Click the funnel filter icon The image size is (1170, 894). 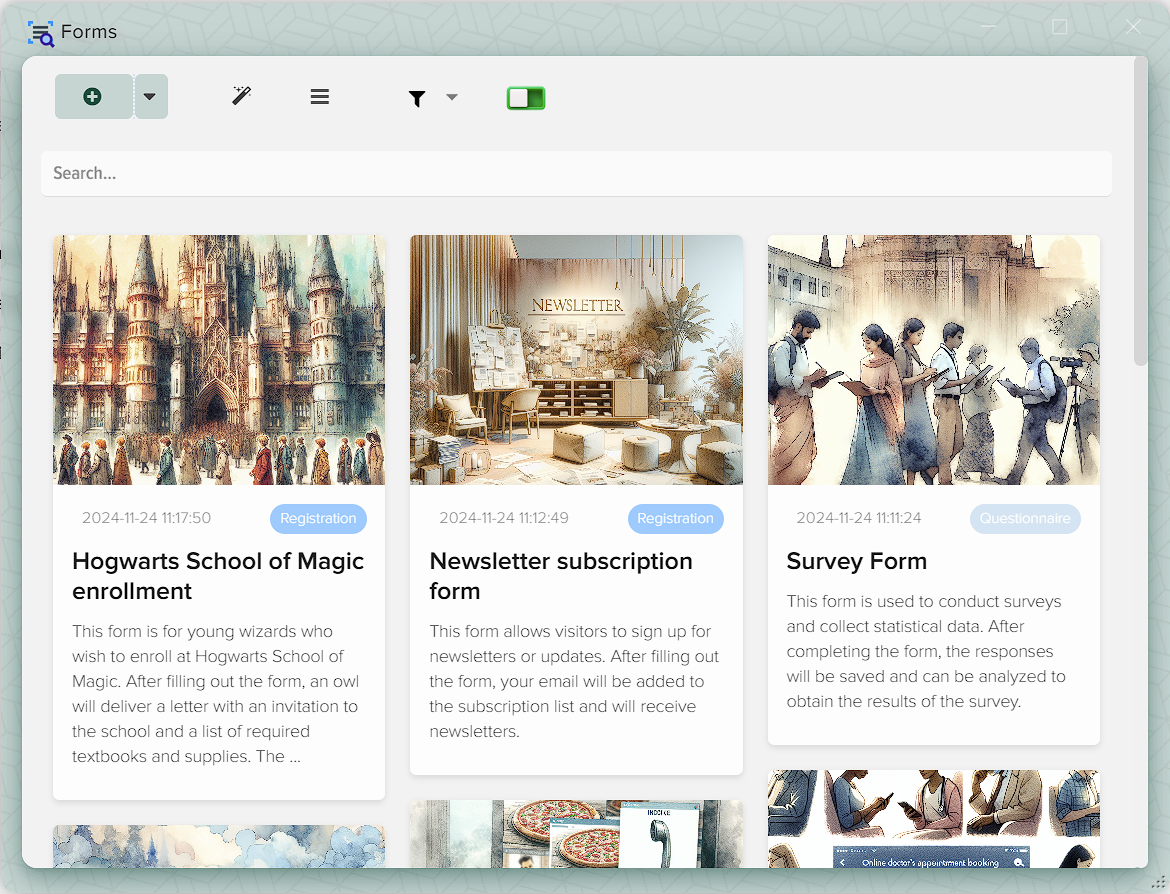click(417, 98)
